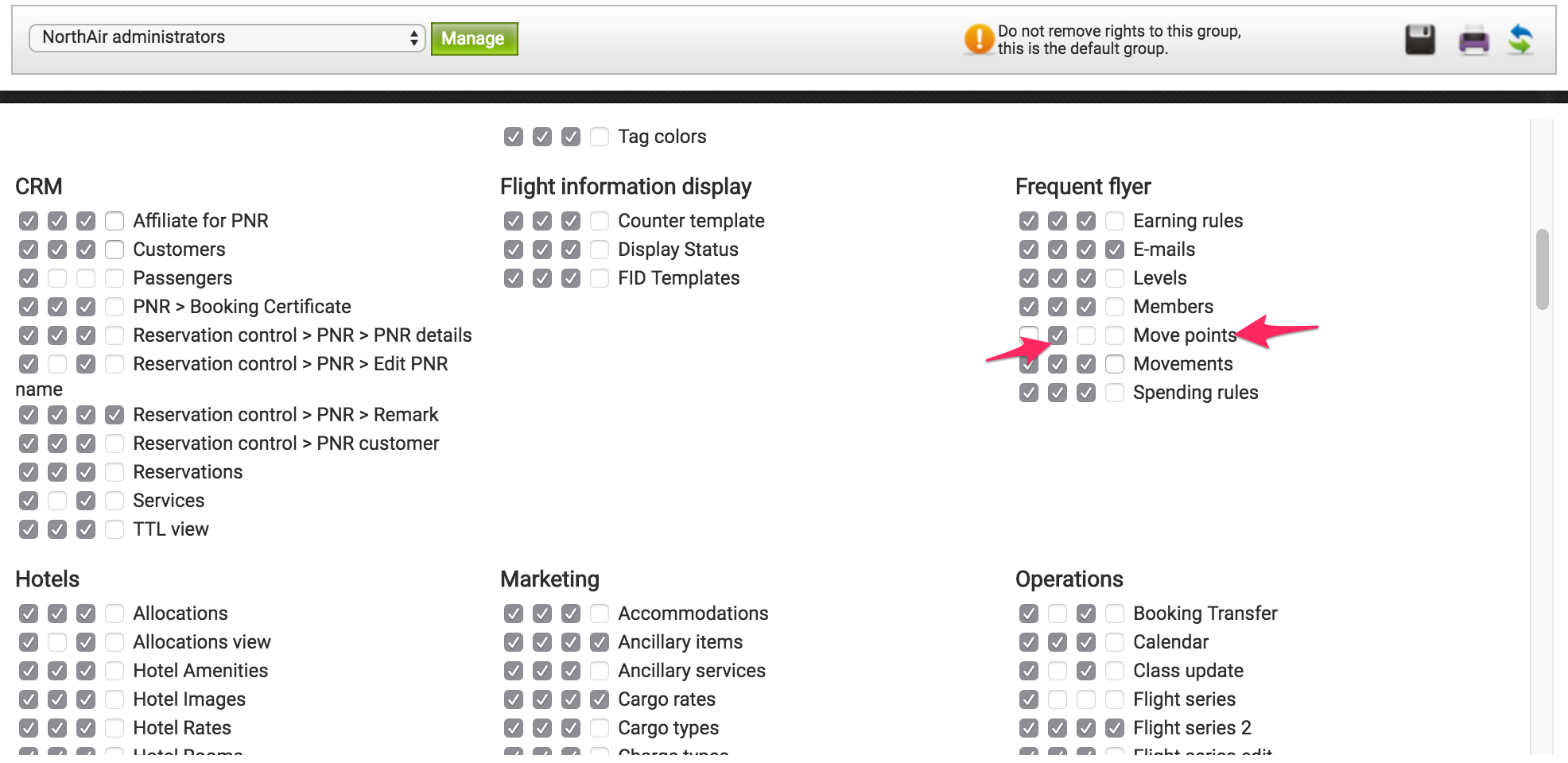Uncheck fourth checkbox for PNR > Remark
This screenshot has width=1568, height=763.
114,415
